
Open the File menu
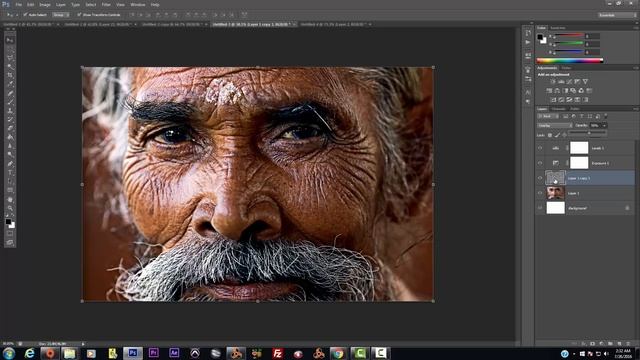point(19,4)
